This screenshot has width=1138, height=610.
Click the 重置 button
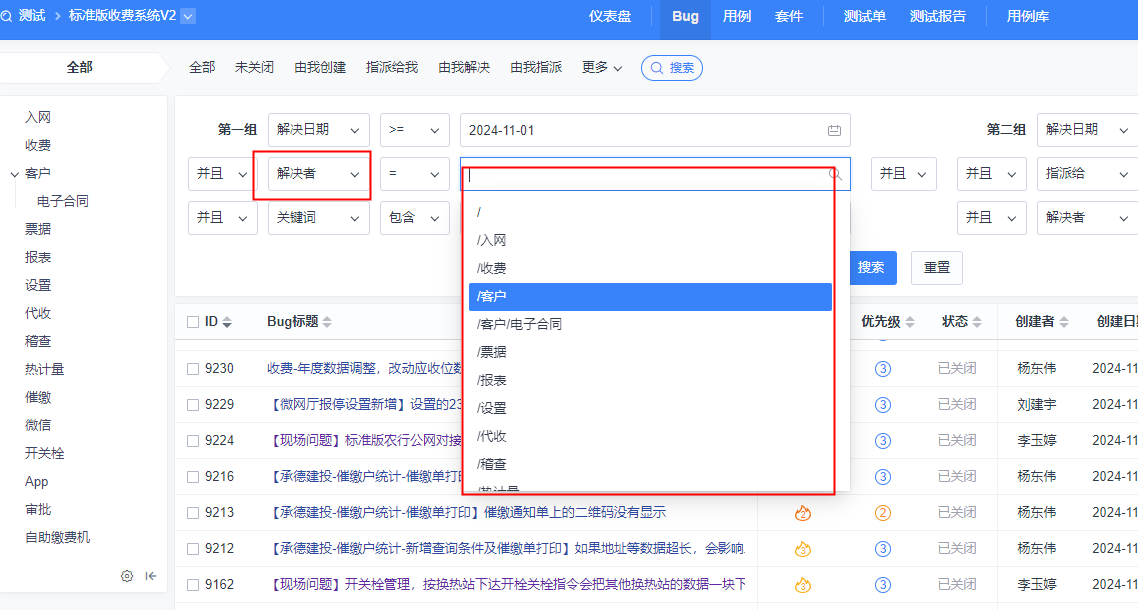point(937,268)
